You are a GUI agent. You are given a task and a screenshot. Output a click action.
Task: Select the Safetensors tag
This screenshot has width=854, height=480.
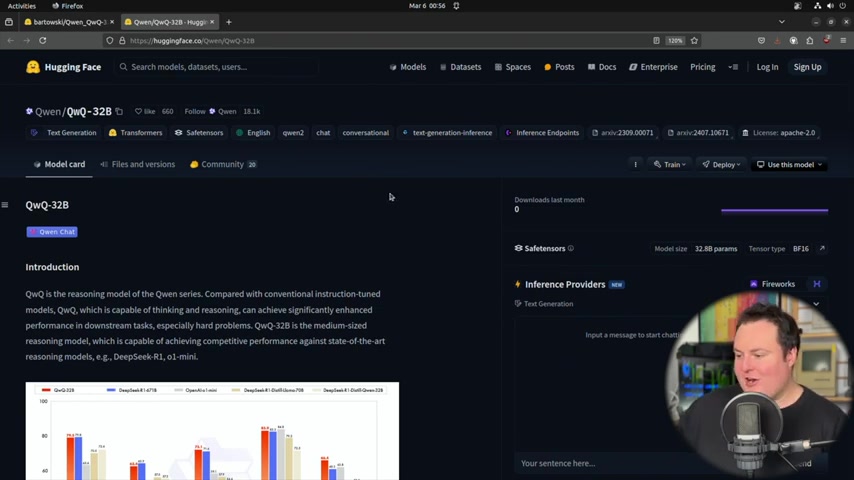pyautogui.click(x=199, y=132)
